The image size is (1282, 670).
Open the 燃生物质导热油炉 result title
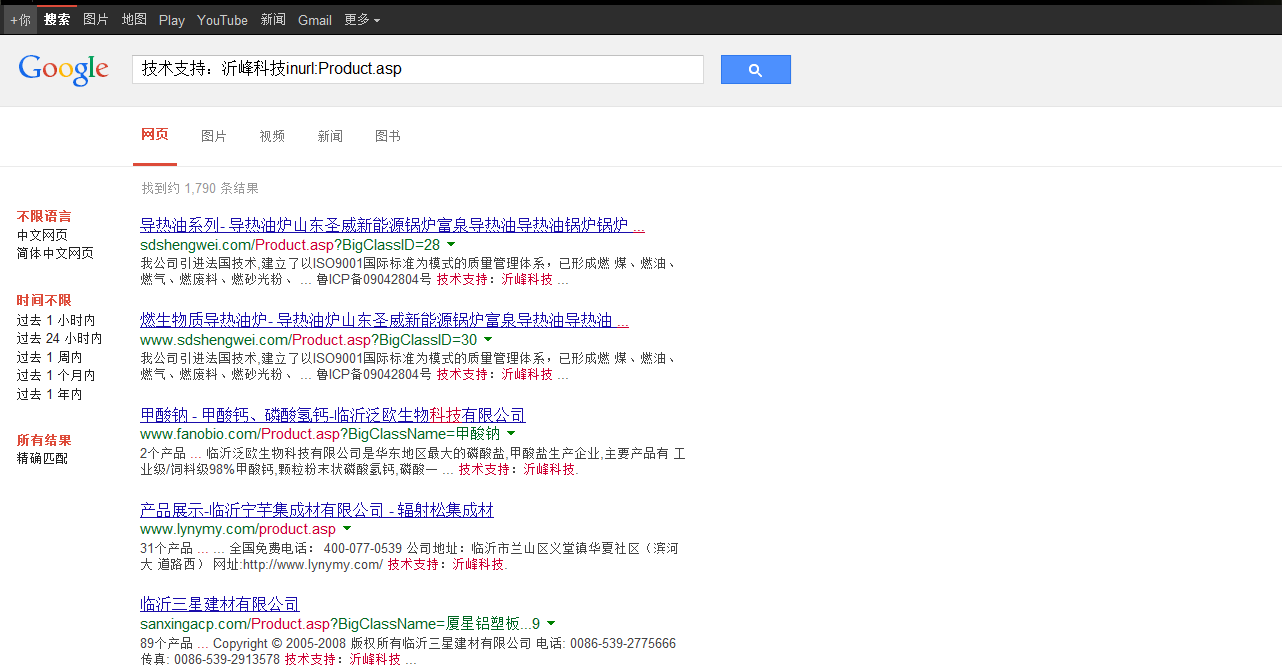[384, 321]
